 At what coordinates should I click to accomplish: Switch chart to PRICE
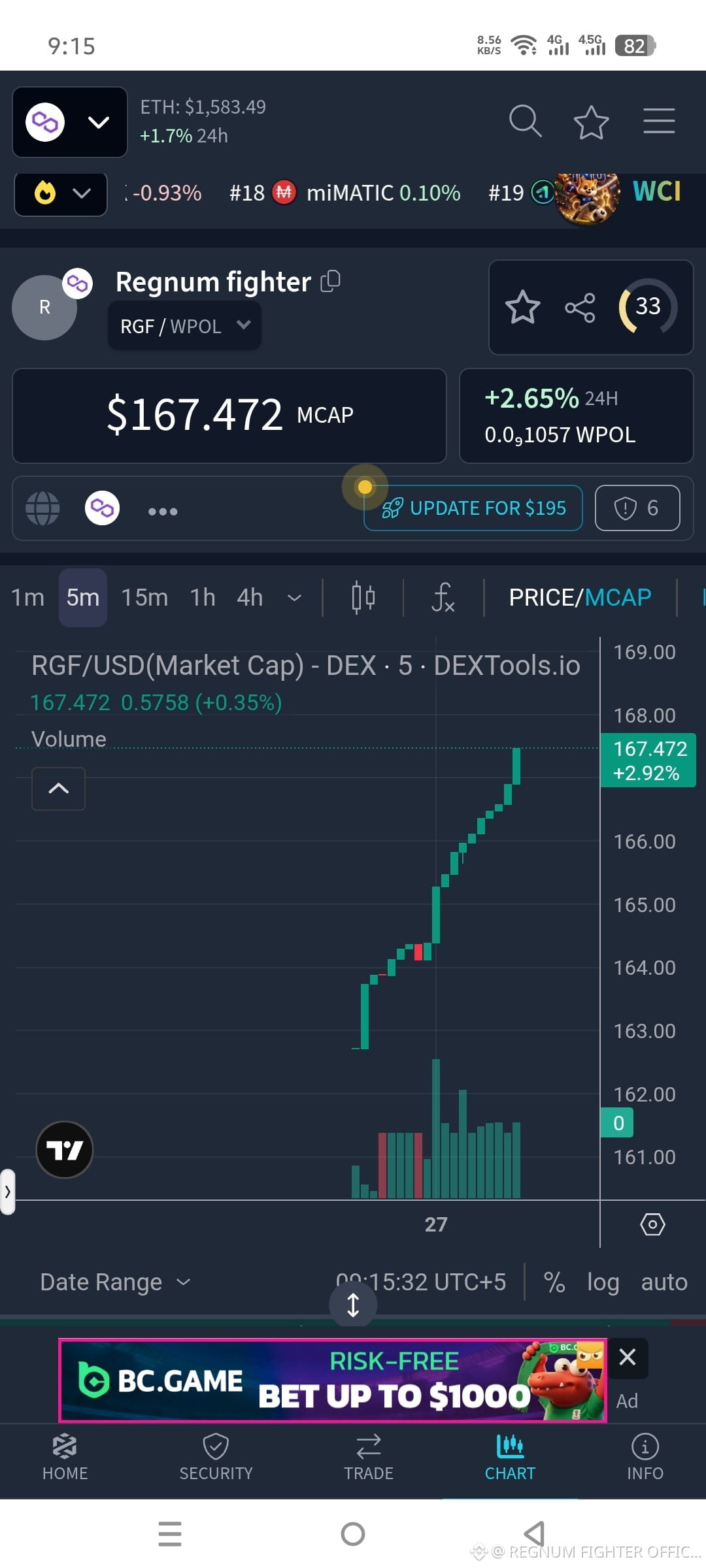click(x=541, y=597)
